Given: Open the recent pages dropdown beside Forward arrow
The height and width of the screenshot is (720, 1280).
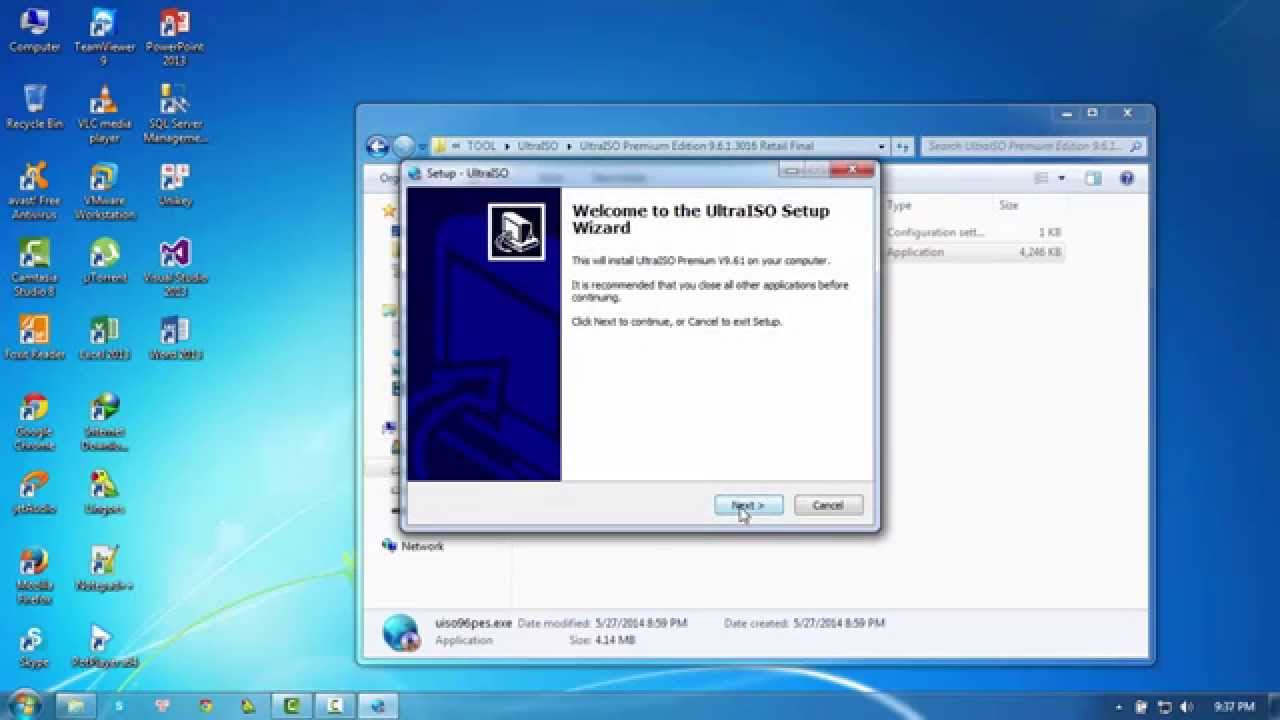Looking at the screenshot, I should tap(421, 147).
